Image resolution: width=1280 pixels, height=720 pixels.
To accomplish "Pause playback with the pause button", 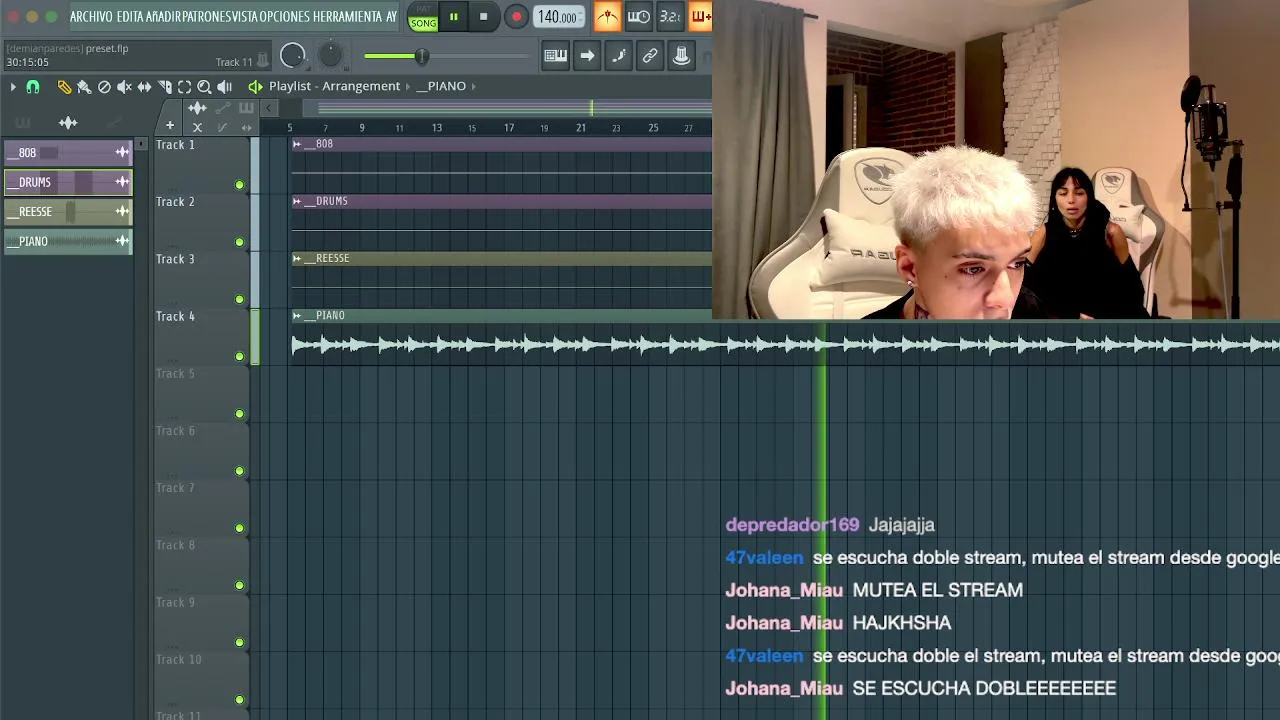I will 453,16.
